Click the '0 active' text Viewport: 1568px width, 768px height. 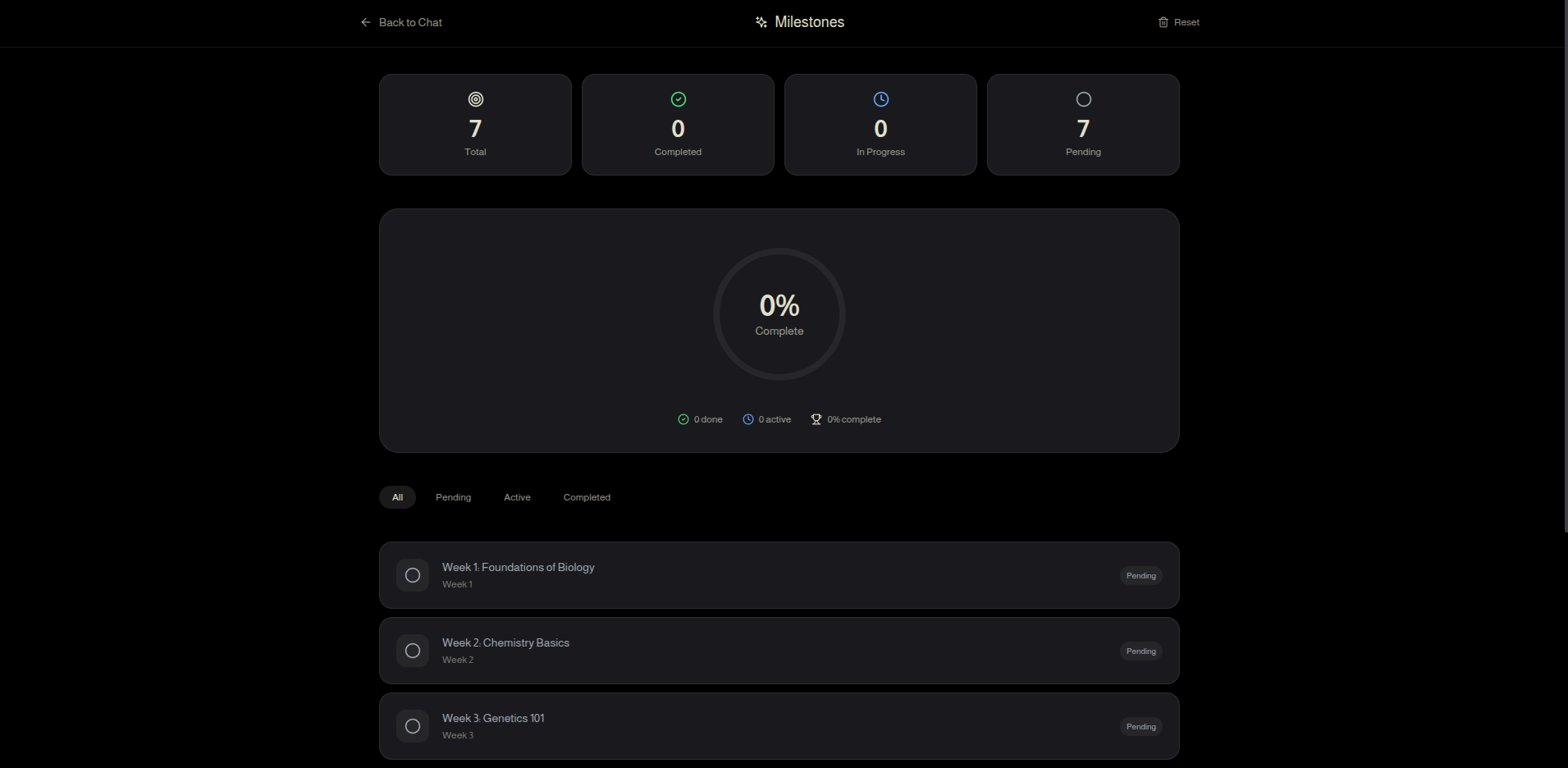pyautogui.click(x=775, y=419)
